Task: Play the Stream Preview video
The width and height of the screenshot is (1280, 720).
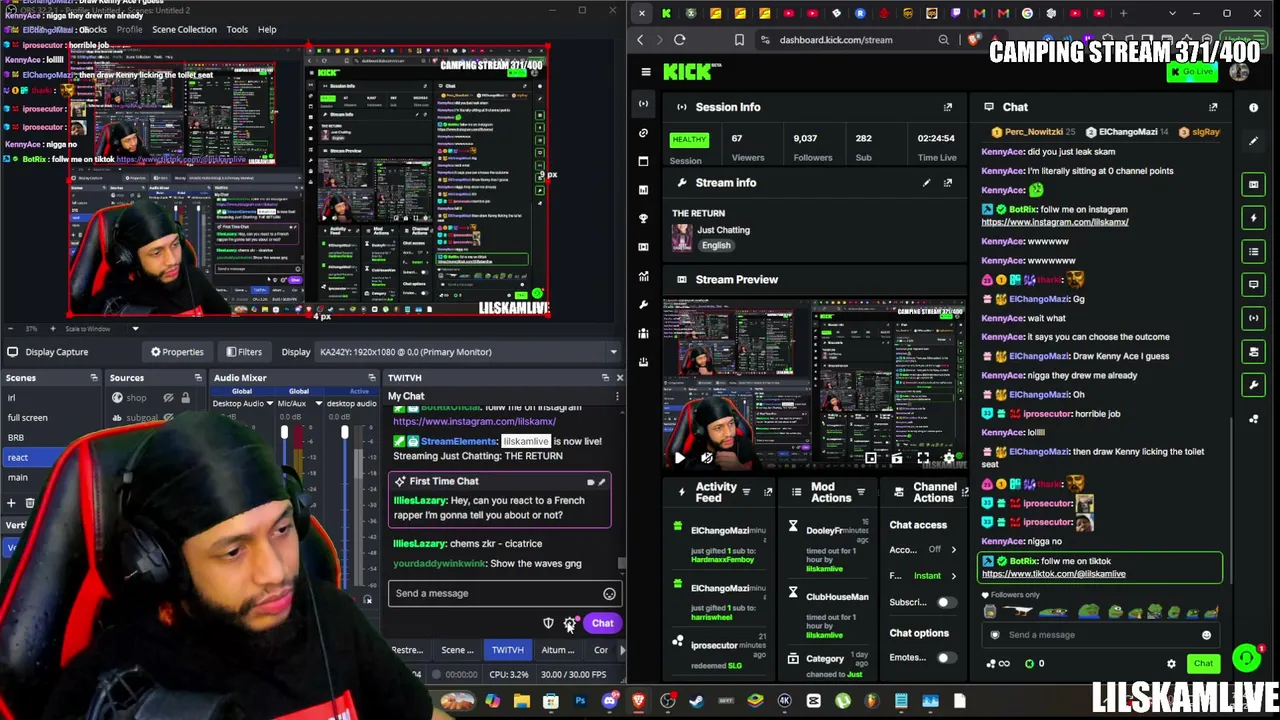Action: click(x=680, y=458)
